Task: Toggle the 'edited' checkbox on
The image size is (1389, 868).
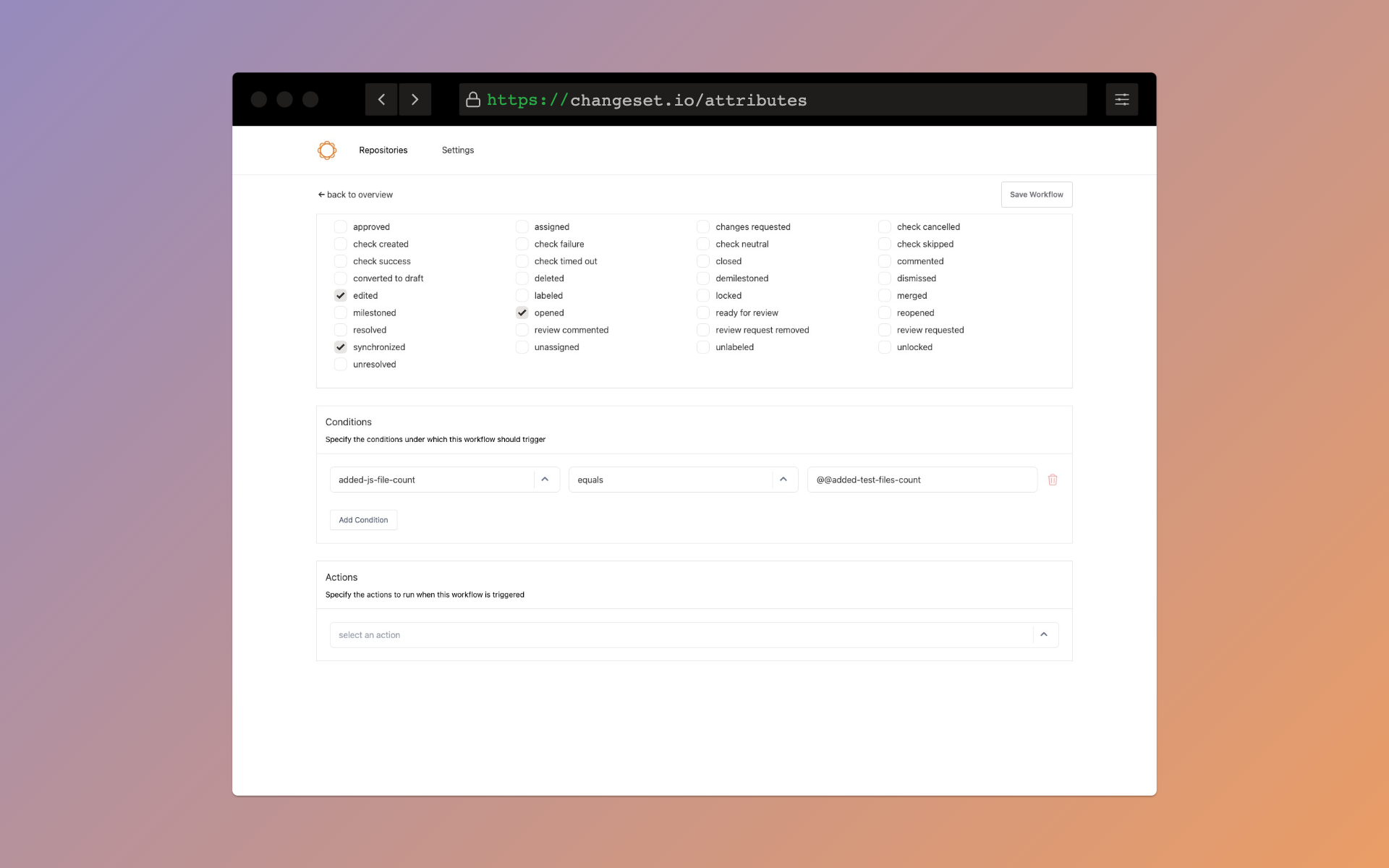Action: tap(340, 295)
